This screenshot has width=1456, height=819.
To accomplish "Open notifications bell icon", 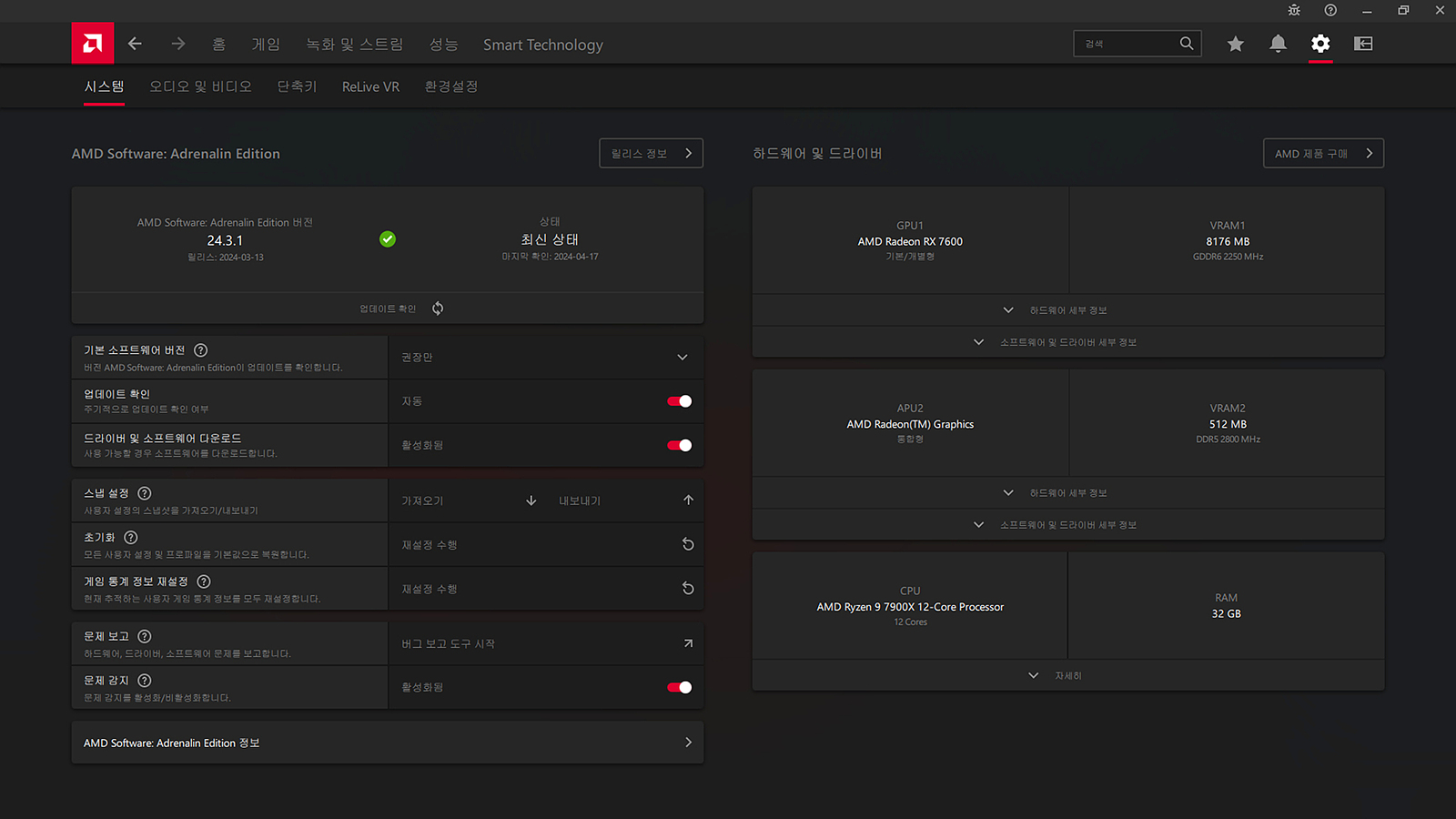I will point(1278,44).
